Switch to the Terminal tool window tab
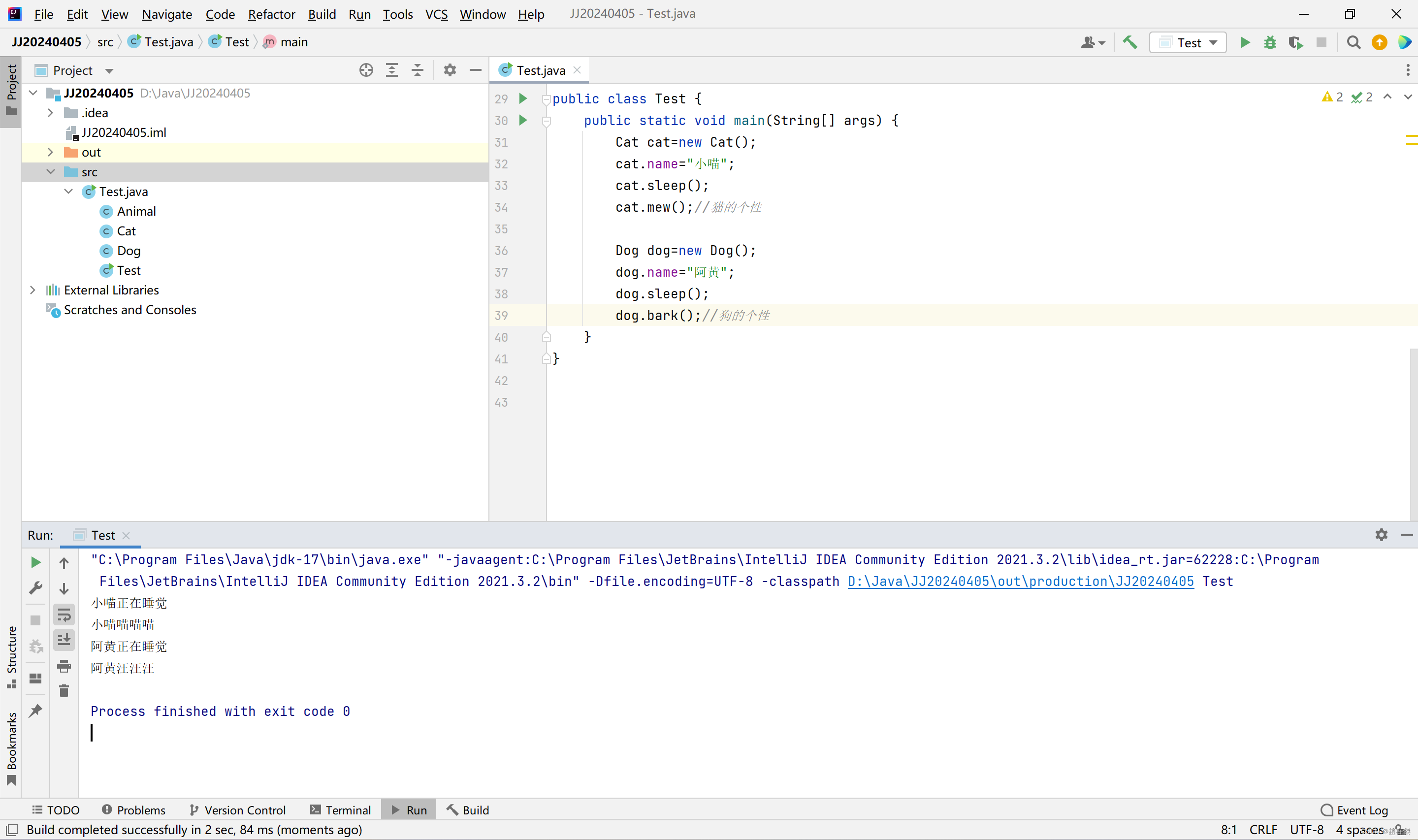This screenshot has width=1418, height=840. coord(341,809)
